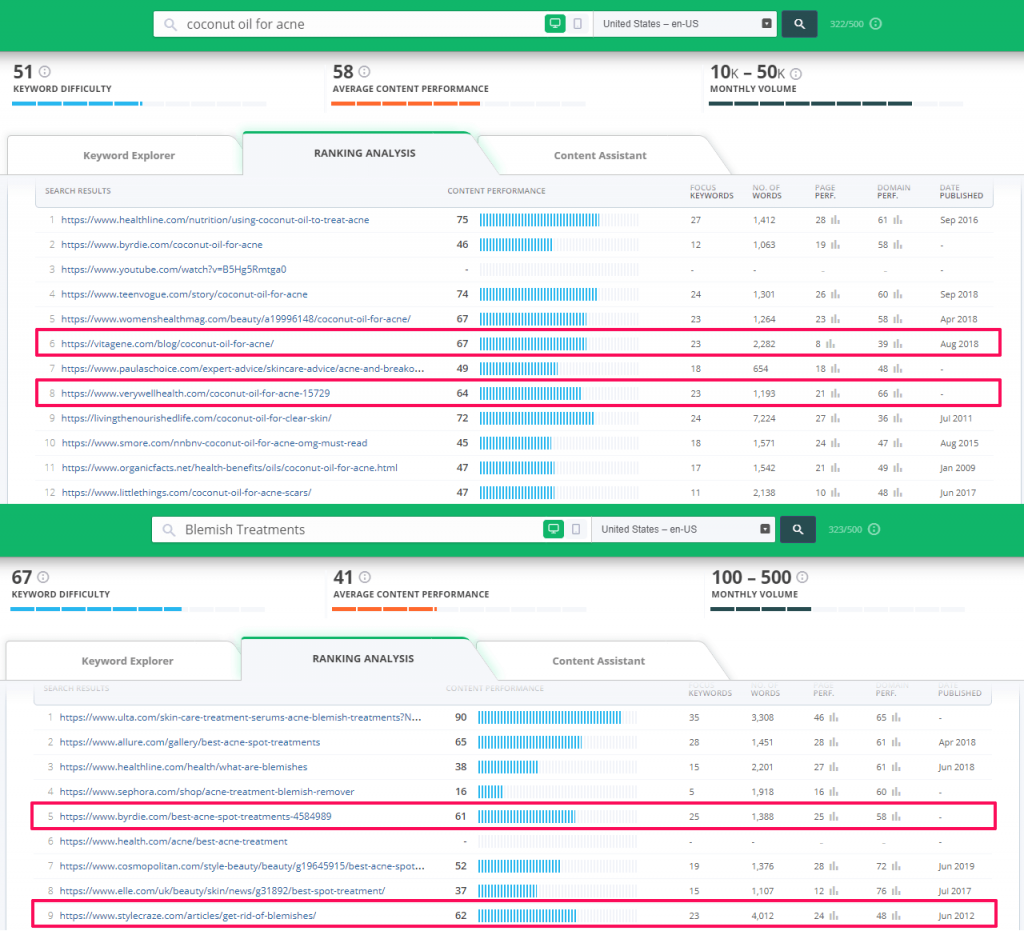This screenshot has height=931, width=1024.
Task: Open Keyword Explorer tab in lower panel
Action: point(127,661)
